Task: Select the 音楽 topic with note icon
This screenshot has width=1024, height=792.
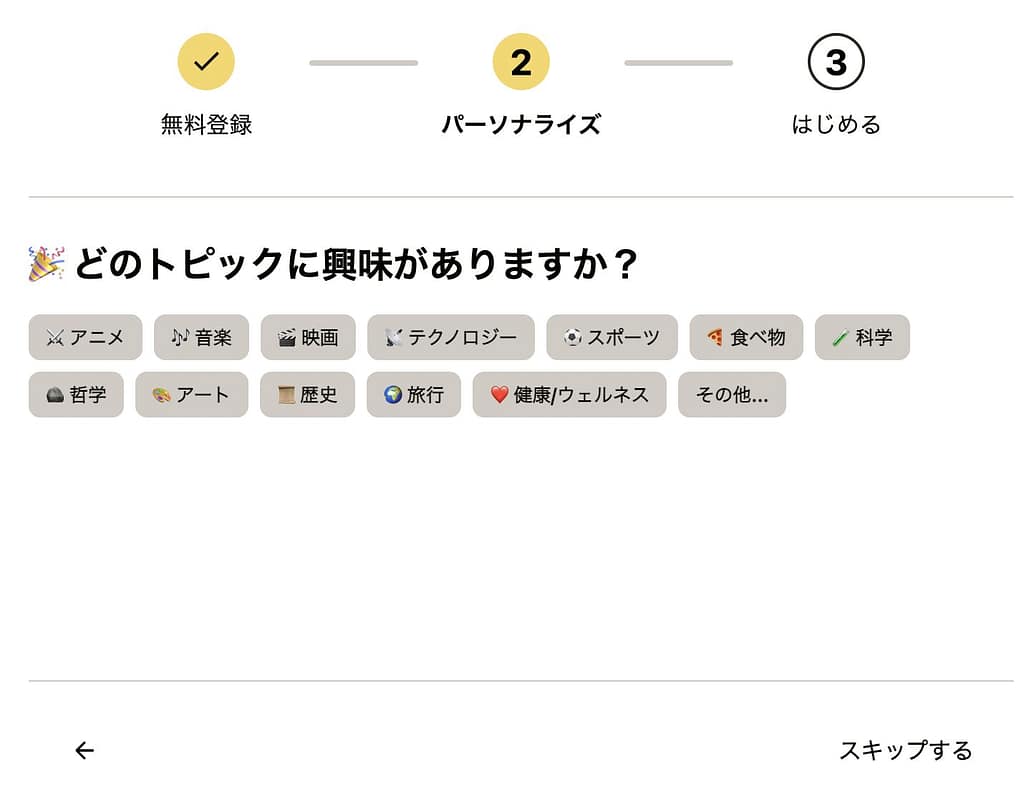Action: 201,337
